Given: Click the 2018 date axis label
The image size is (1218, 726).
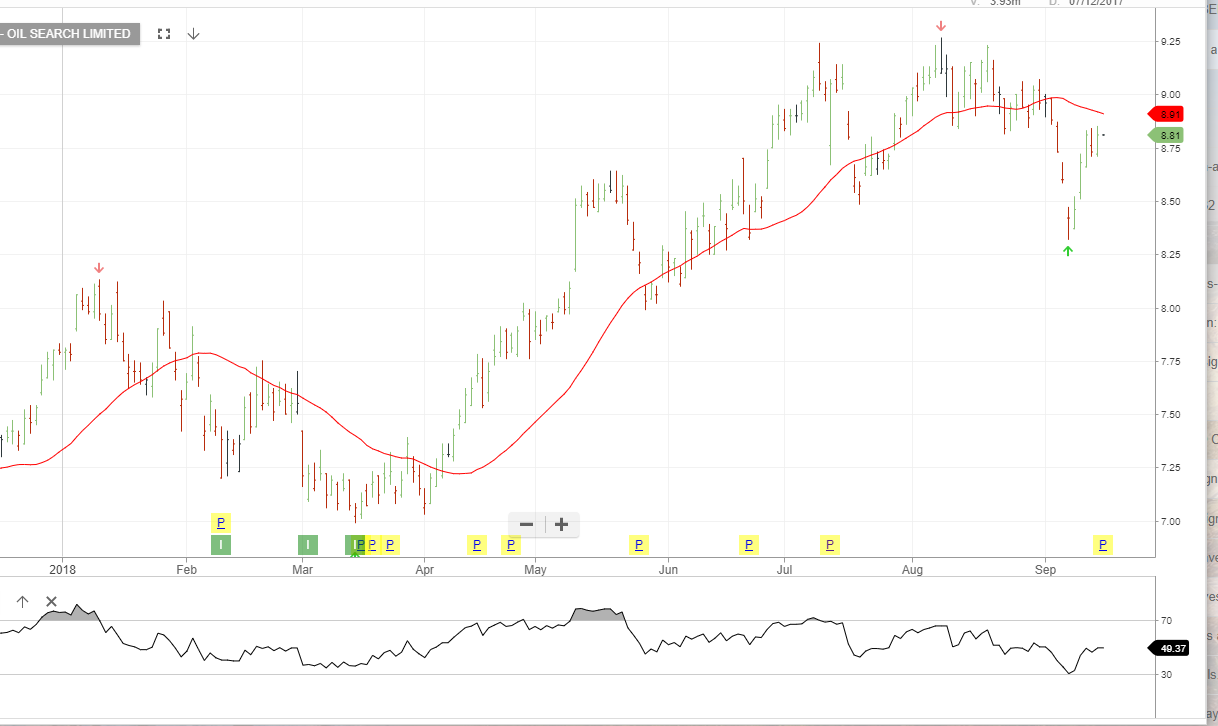Looking at the screenshot, I should coord(62,569).
